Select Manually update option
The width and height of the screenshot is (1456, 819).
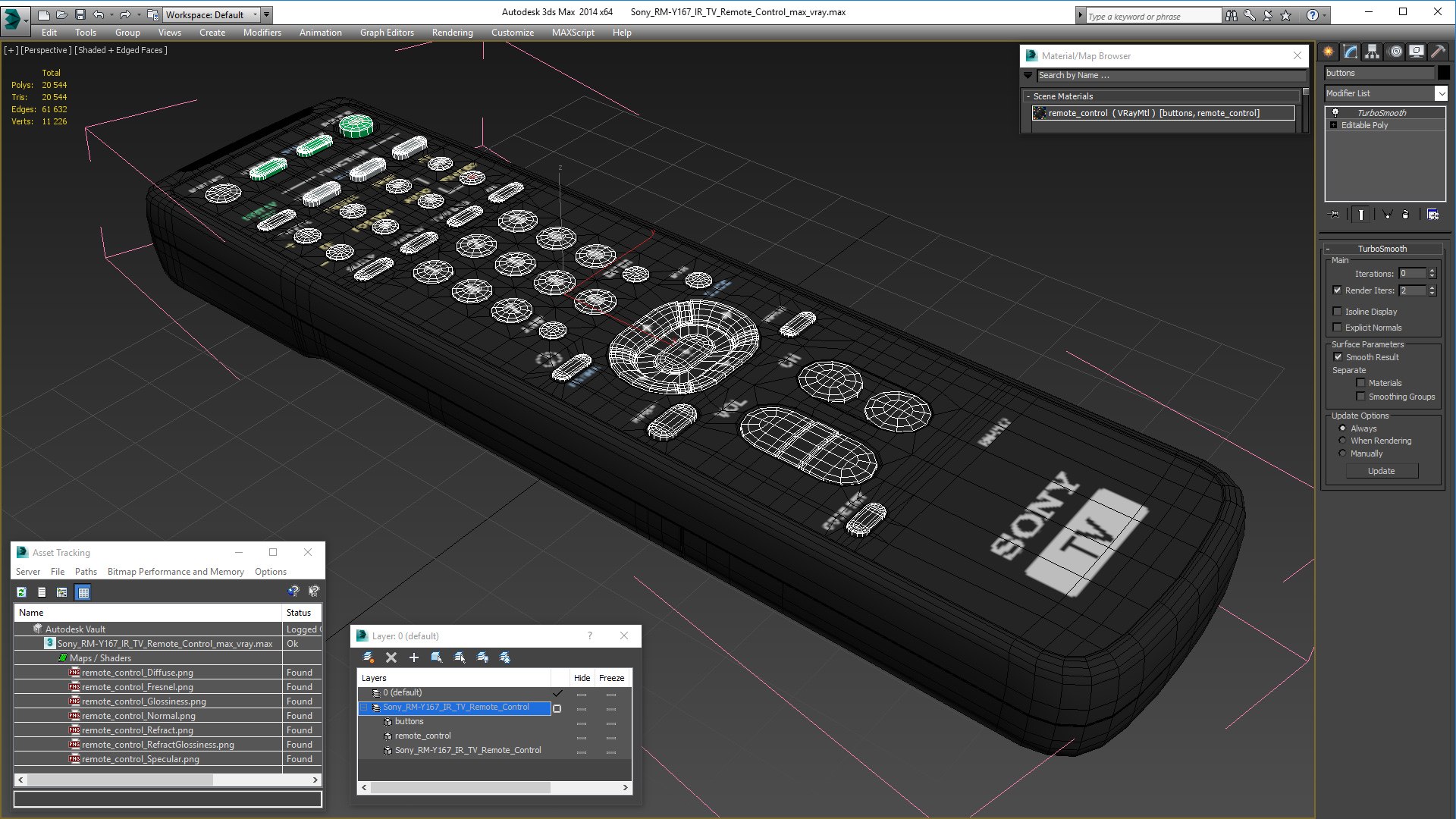1342,453
